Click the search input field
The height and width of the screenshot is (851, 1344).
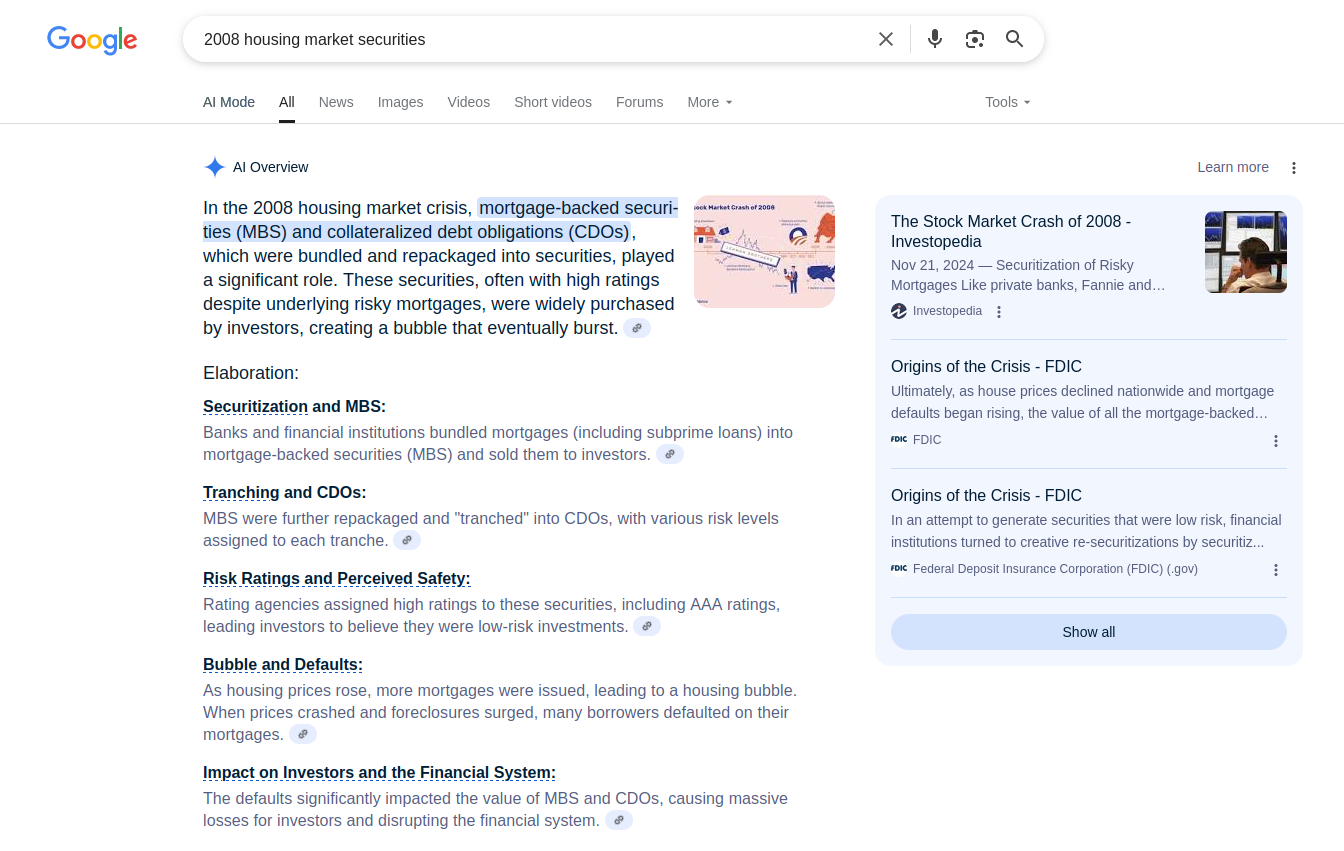[530, 39]
